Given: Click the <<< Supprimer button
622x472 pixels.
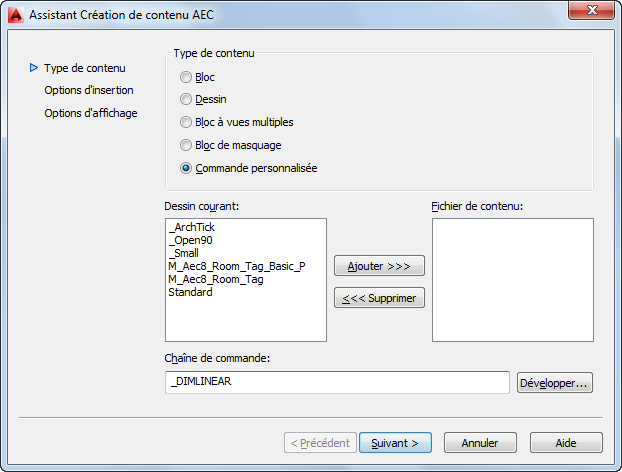Looking at the screenshot, I should pos(379,298).
